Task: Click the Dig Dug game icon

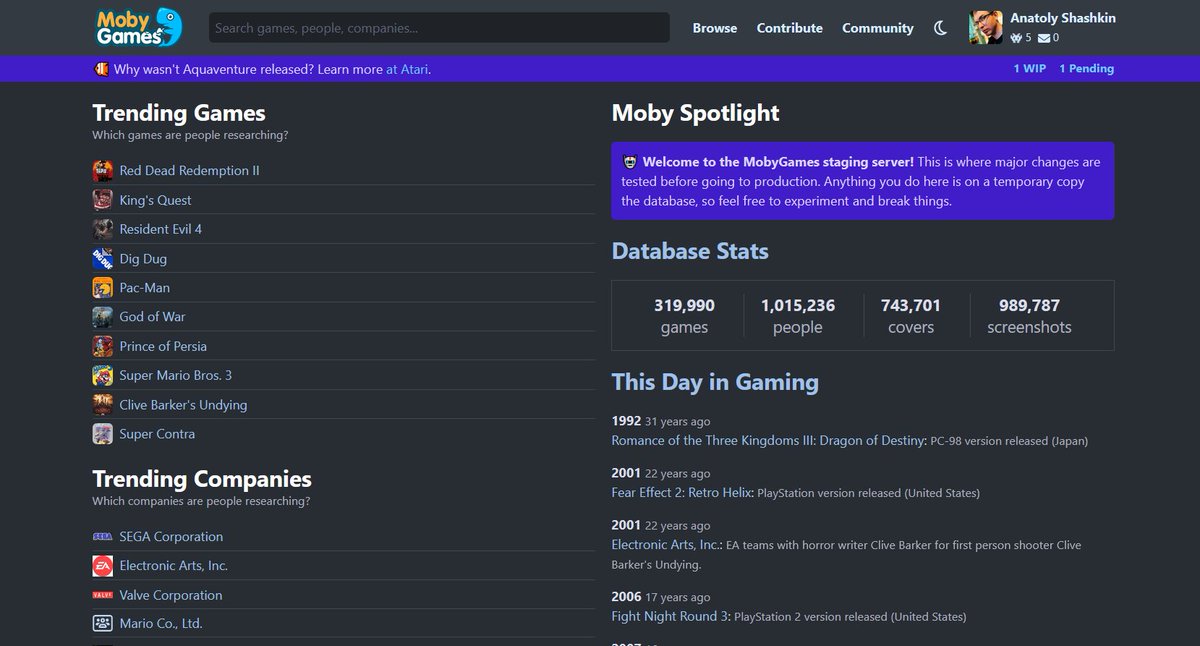Action: [x=103, y=259]
